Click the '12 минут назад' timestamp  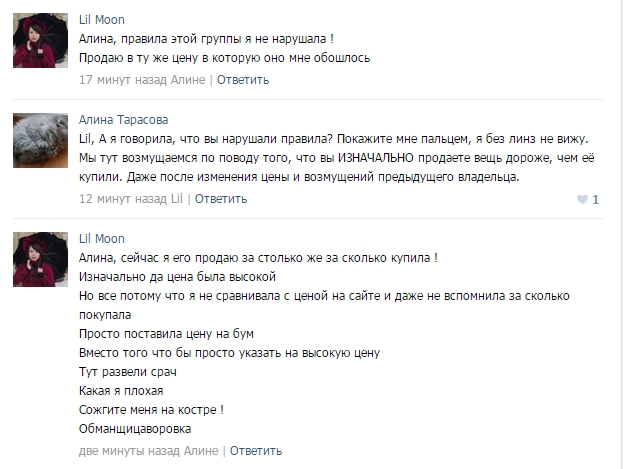123,199
